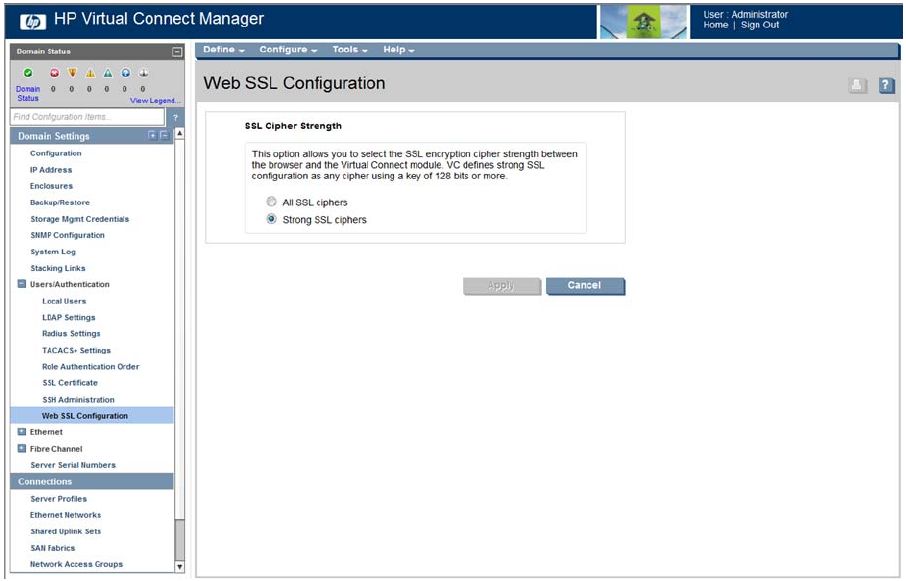This screenshot has height=581, width=906.
Task: Open help with the blue question mark icon
Action: tap(886, 86)
